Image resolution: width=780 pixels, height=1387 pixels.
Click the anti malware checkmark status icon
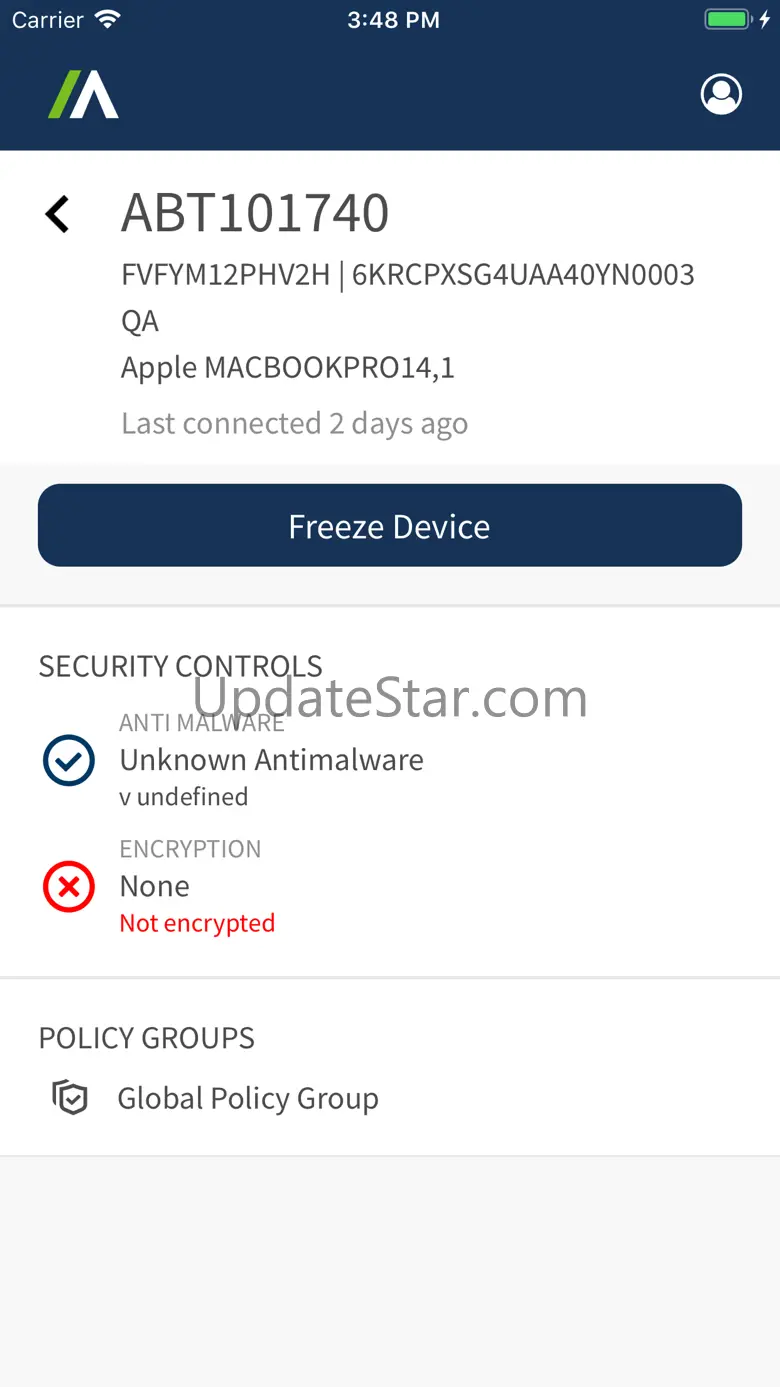click(x=69, y=760)
